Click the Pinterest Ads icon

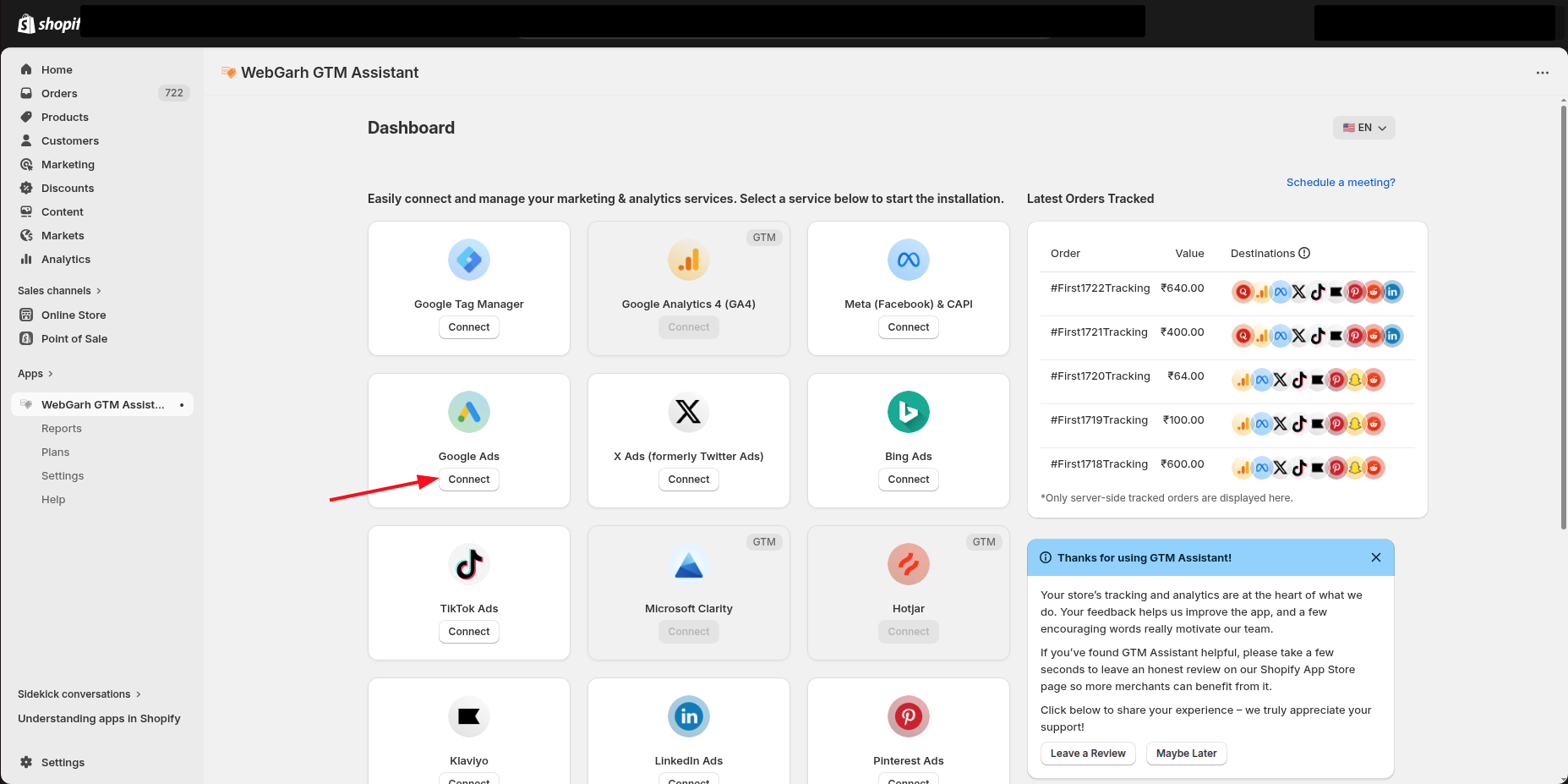tap(909, 716)
